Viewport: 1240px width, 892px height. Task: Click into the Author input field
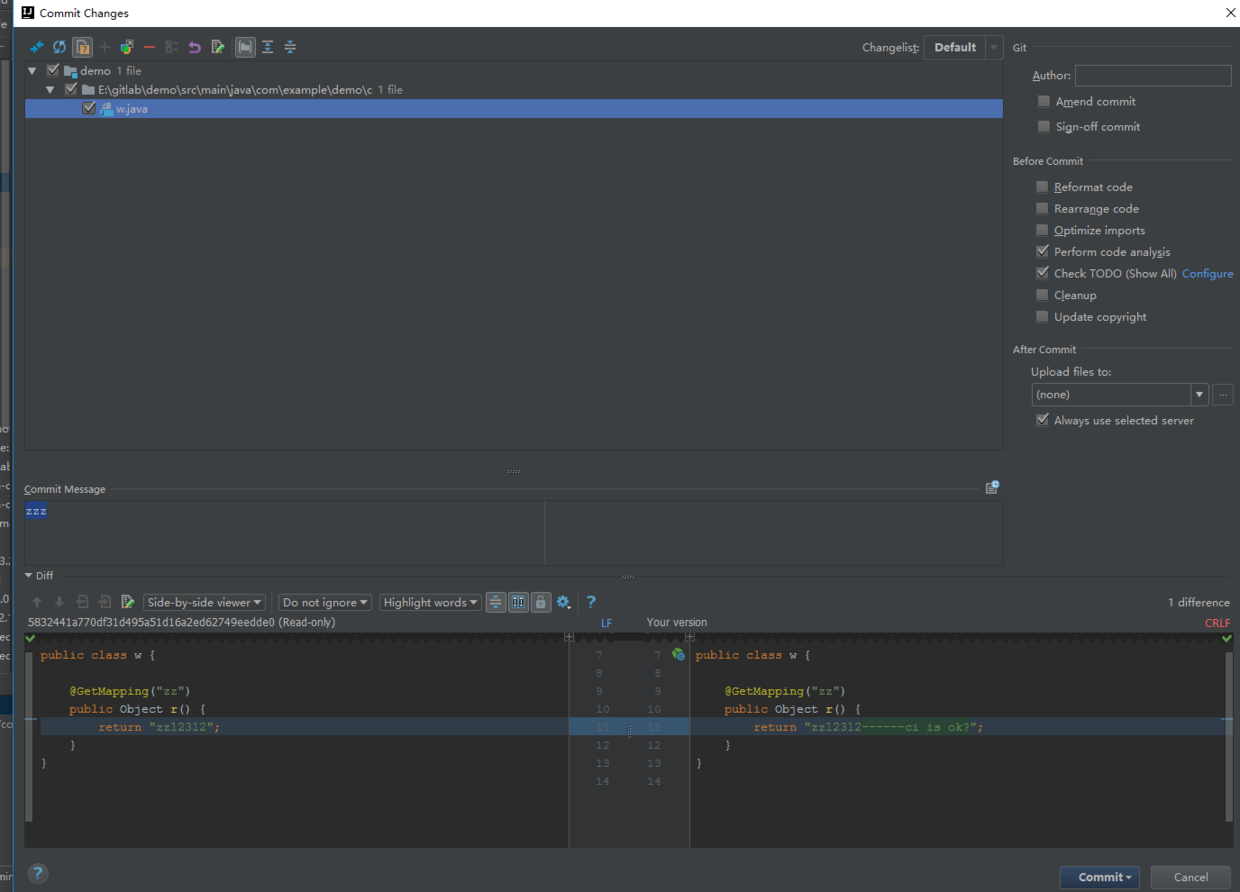click(1153, 76)
